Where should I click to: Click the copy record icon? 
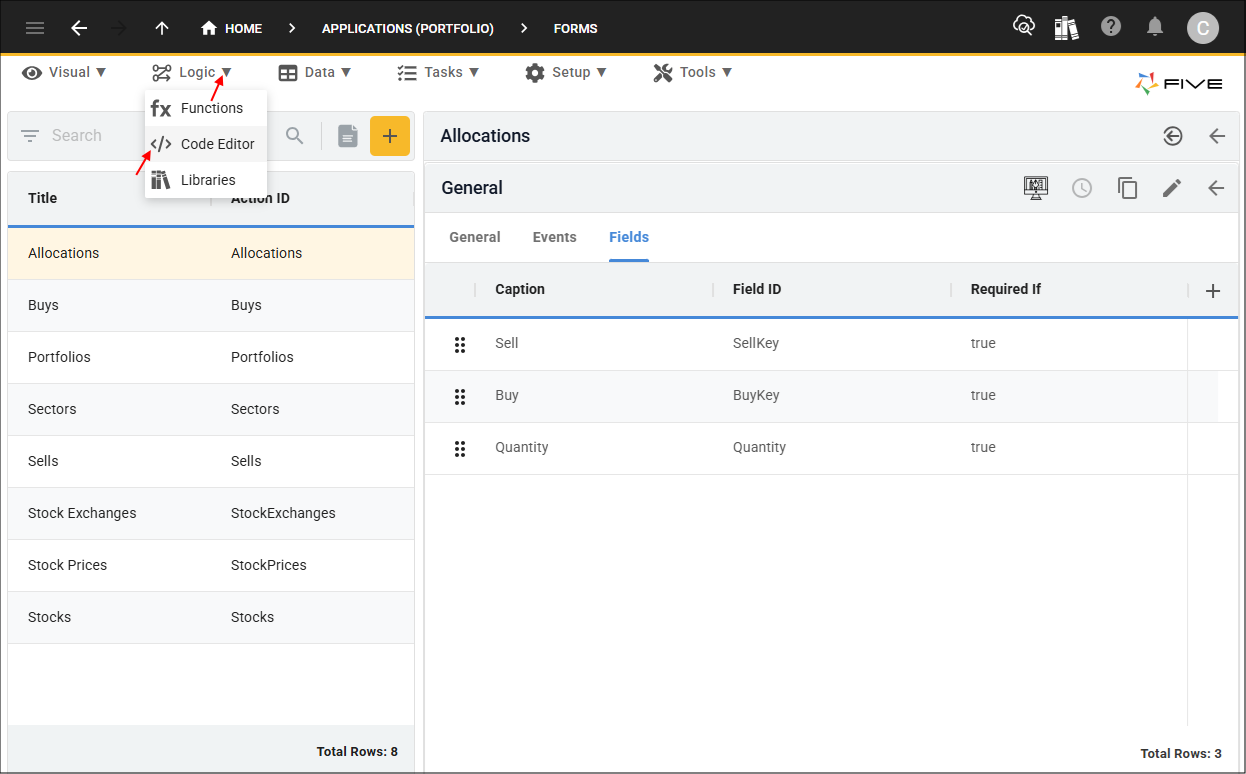1127,188
